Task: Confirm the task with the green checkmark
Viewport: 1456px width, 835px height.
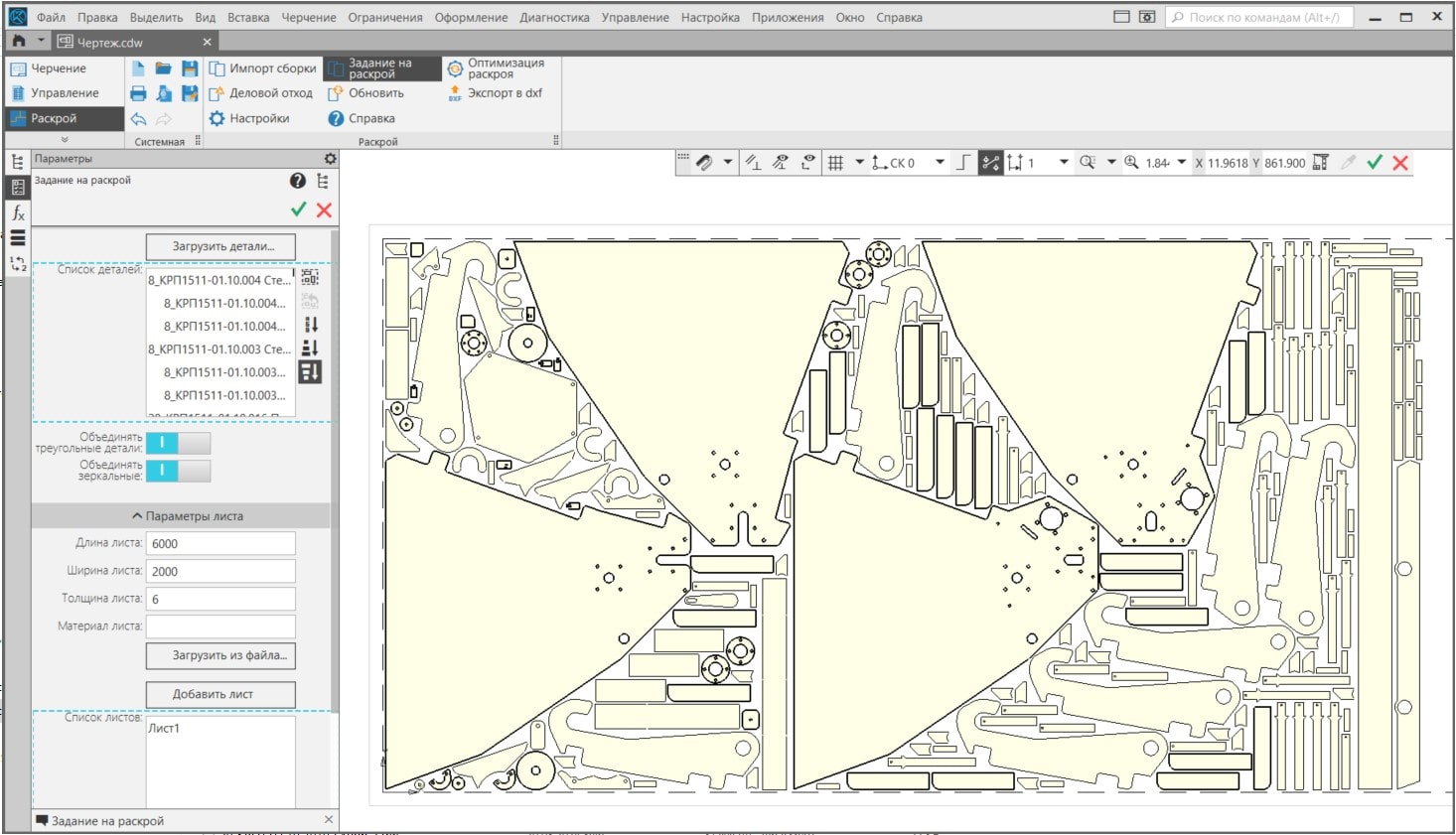Action: [298, 209]
